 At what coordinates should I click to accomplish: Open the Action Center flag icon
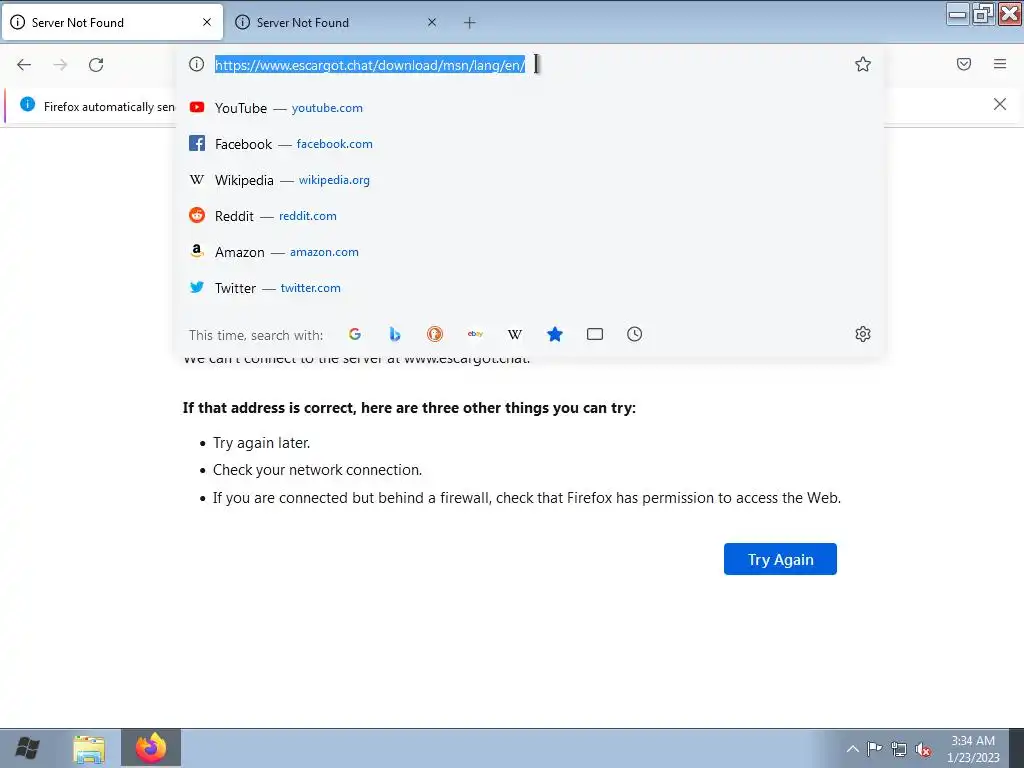[874, 749]
